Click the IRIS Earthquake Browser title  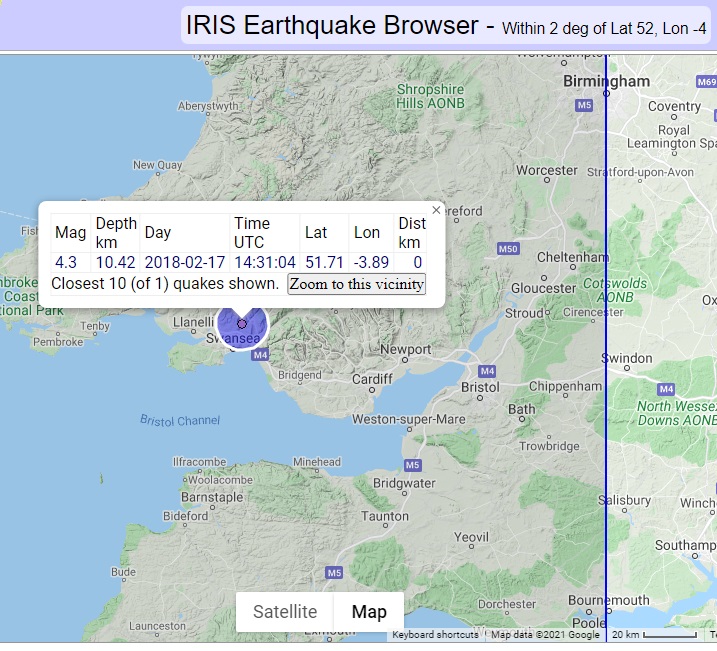[332, 25]
